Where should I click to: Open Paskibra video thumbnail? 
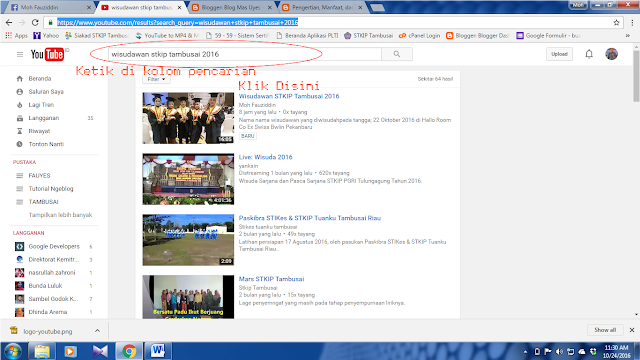pos(188,240)
